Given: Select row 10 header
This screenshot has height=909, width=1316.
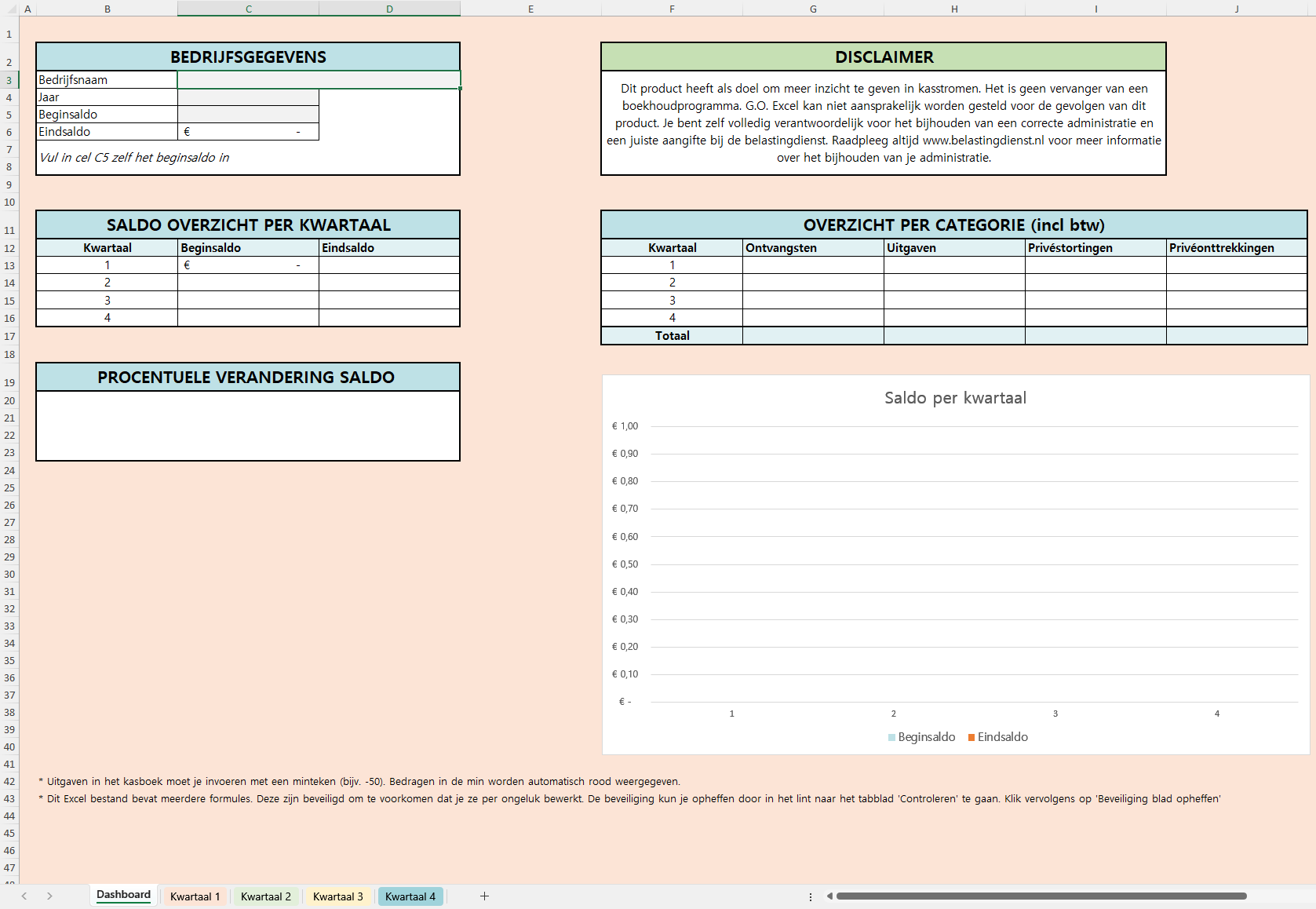Looking at the screenshot, I should click(x=9, y=202).
